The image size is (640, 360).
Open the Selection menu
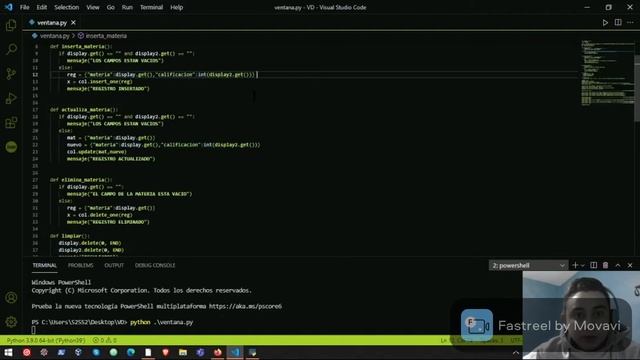point(67,7)
